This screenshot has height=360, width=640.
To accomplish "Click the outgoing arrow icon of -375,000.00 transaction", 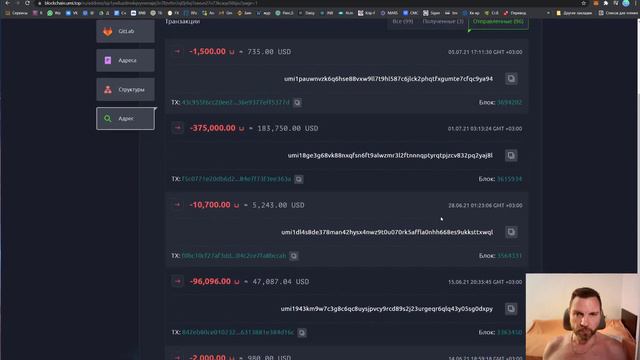I will pos(177,128).
